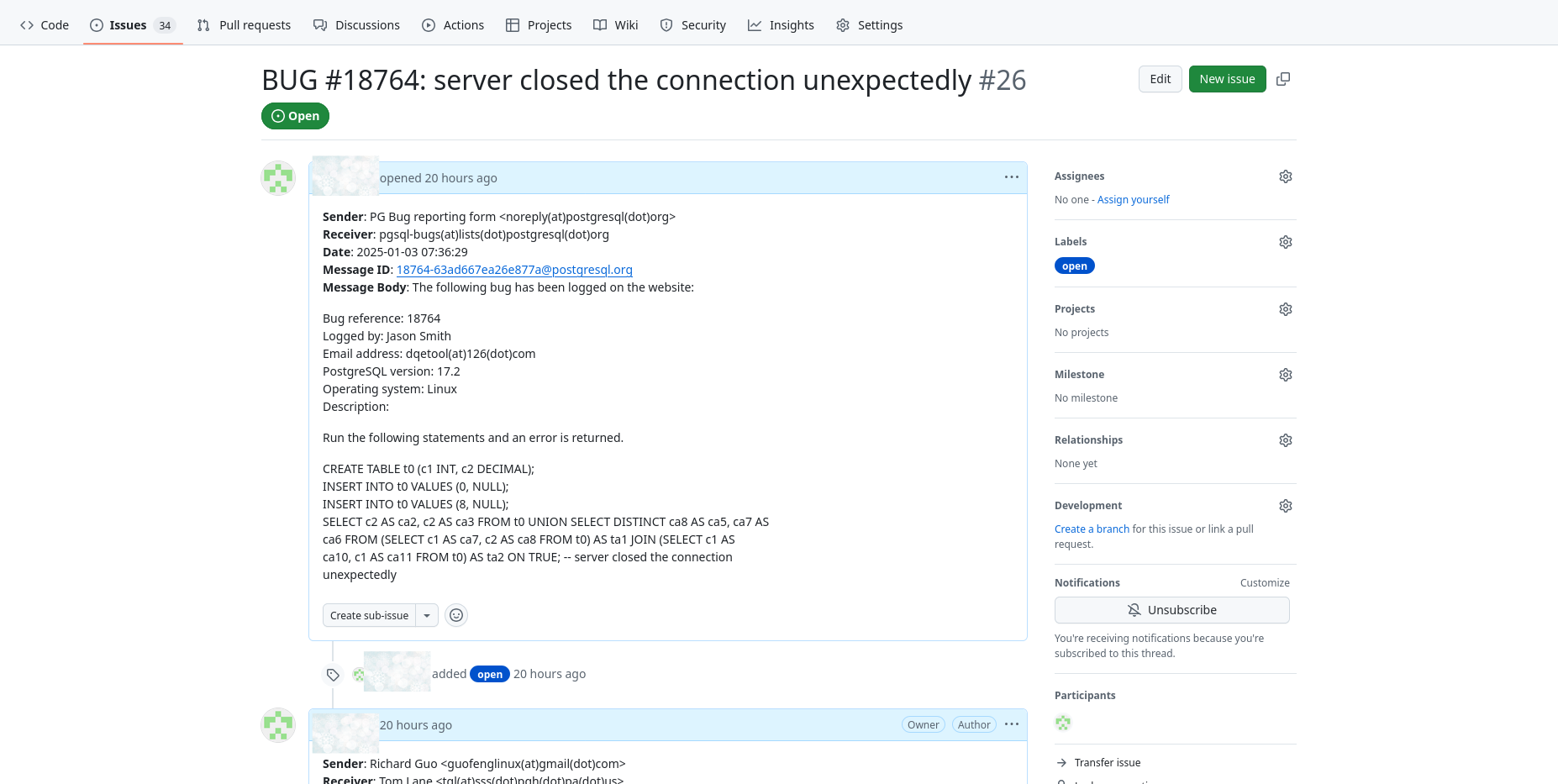Copy issue link icon beside New issue
The height and width of the screenshot is (784, 1558).
coord(1283,79)
